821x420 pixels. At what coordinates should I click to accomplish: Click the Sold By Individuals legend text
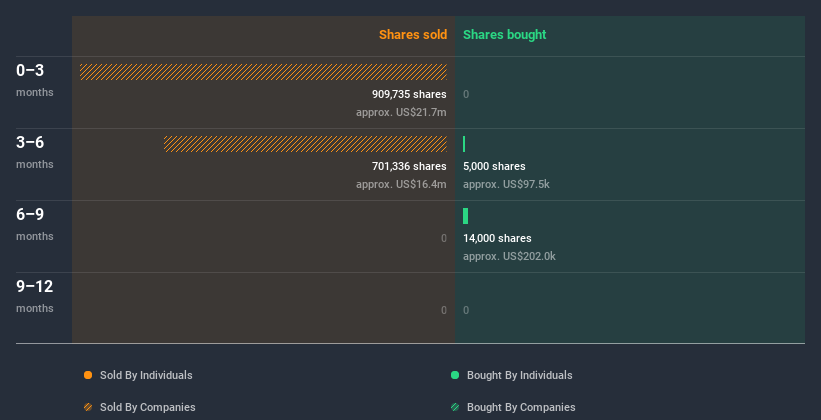point(146,375)
